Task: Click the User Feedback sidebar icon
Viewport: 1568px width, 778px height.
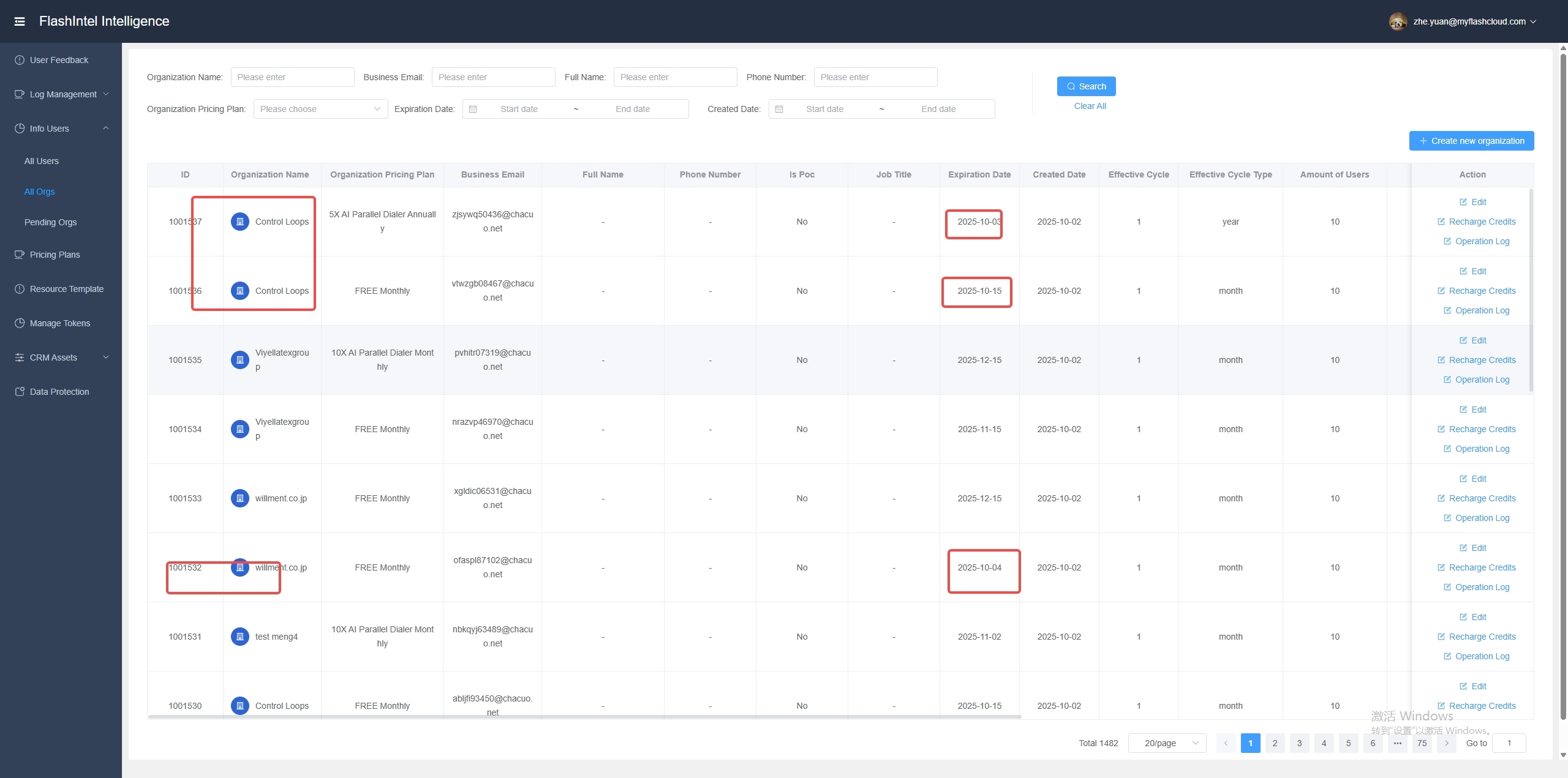Action: (20, 60)
